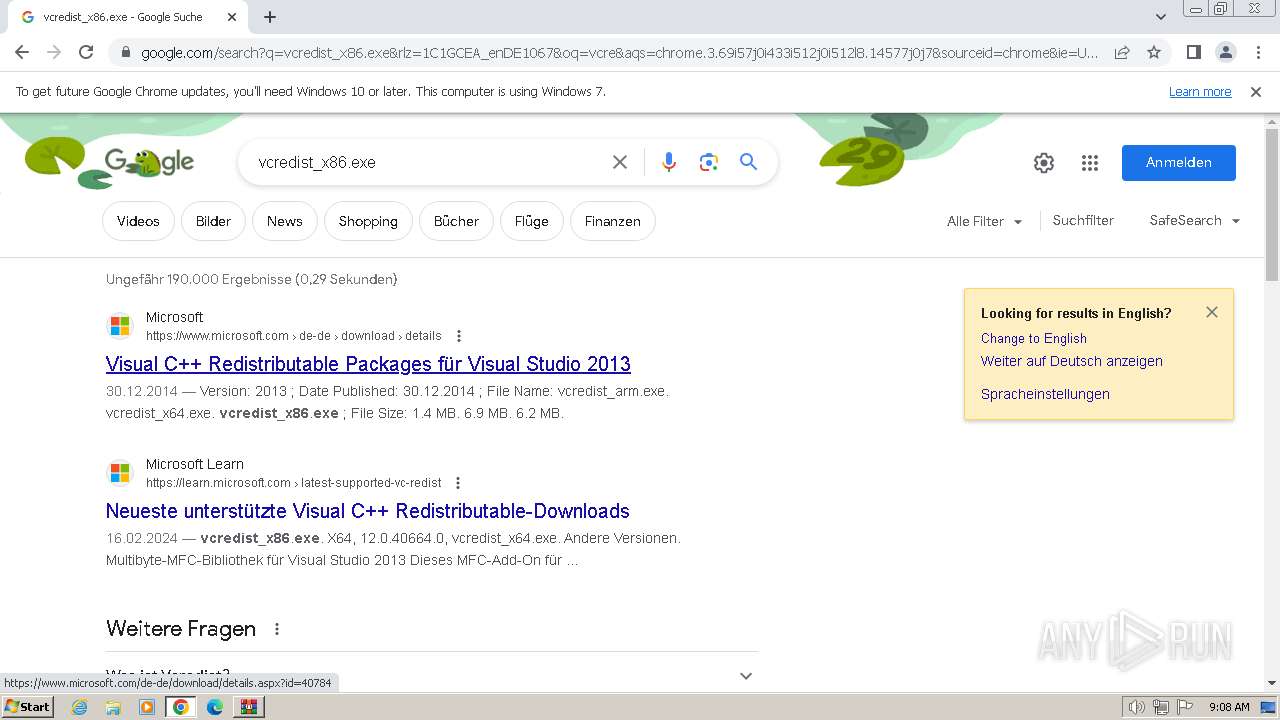Open the Chrome three-dot menu
The width and height of the screenshot is (1280, 720).
point(1257,52)
